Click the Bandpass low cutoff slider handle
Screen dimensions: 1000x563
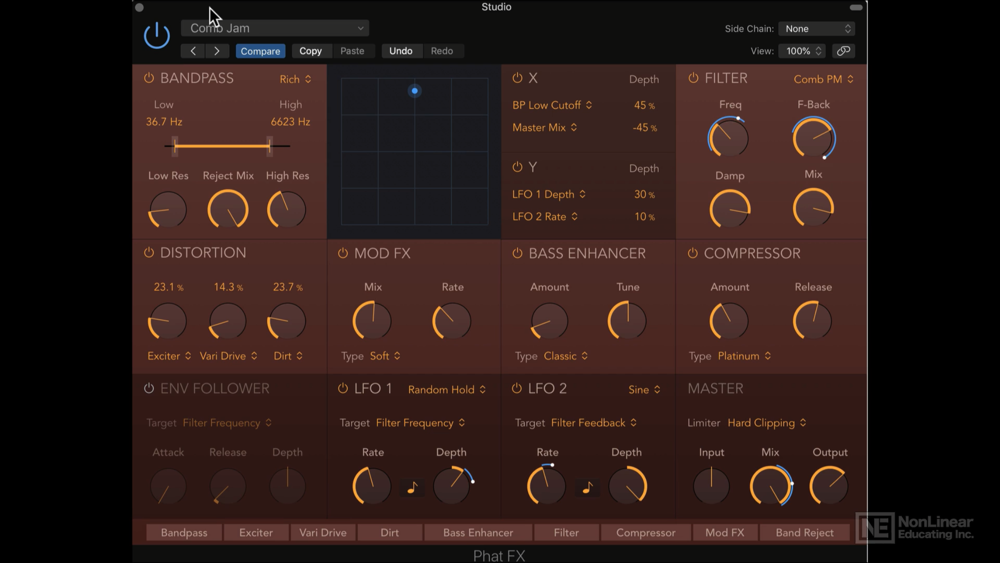[x=175, y=146]
